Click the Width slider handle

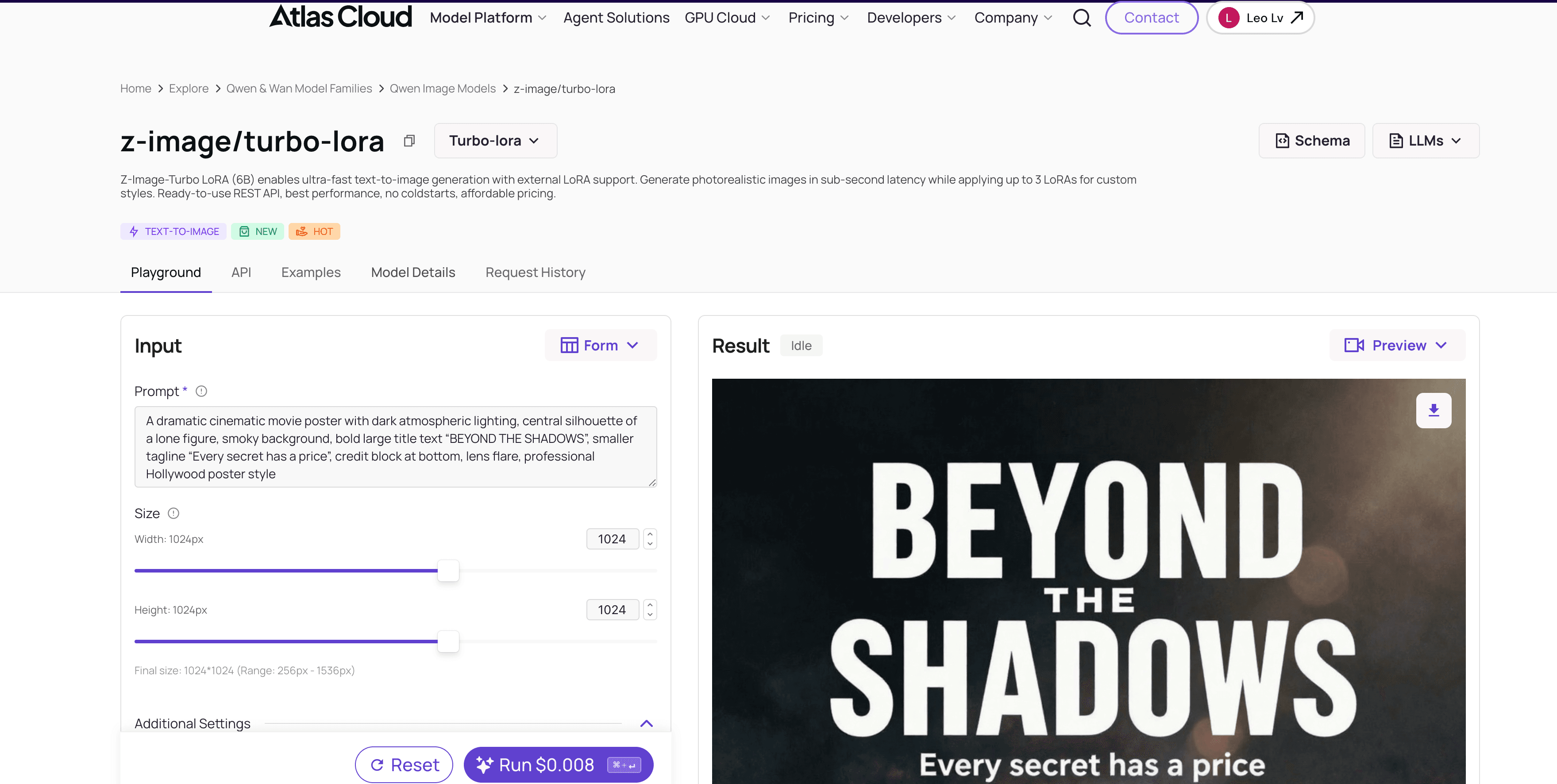(448, 571)
